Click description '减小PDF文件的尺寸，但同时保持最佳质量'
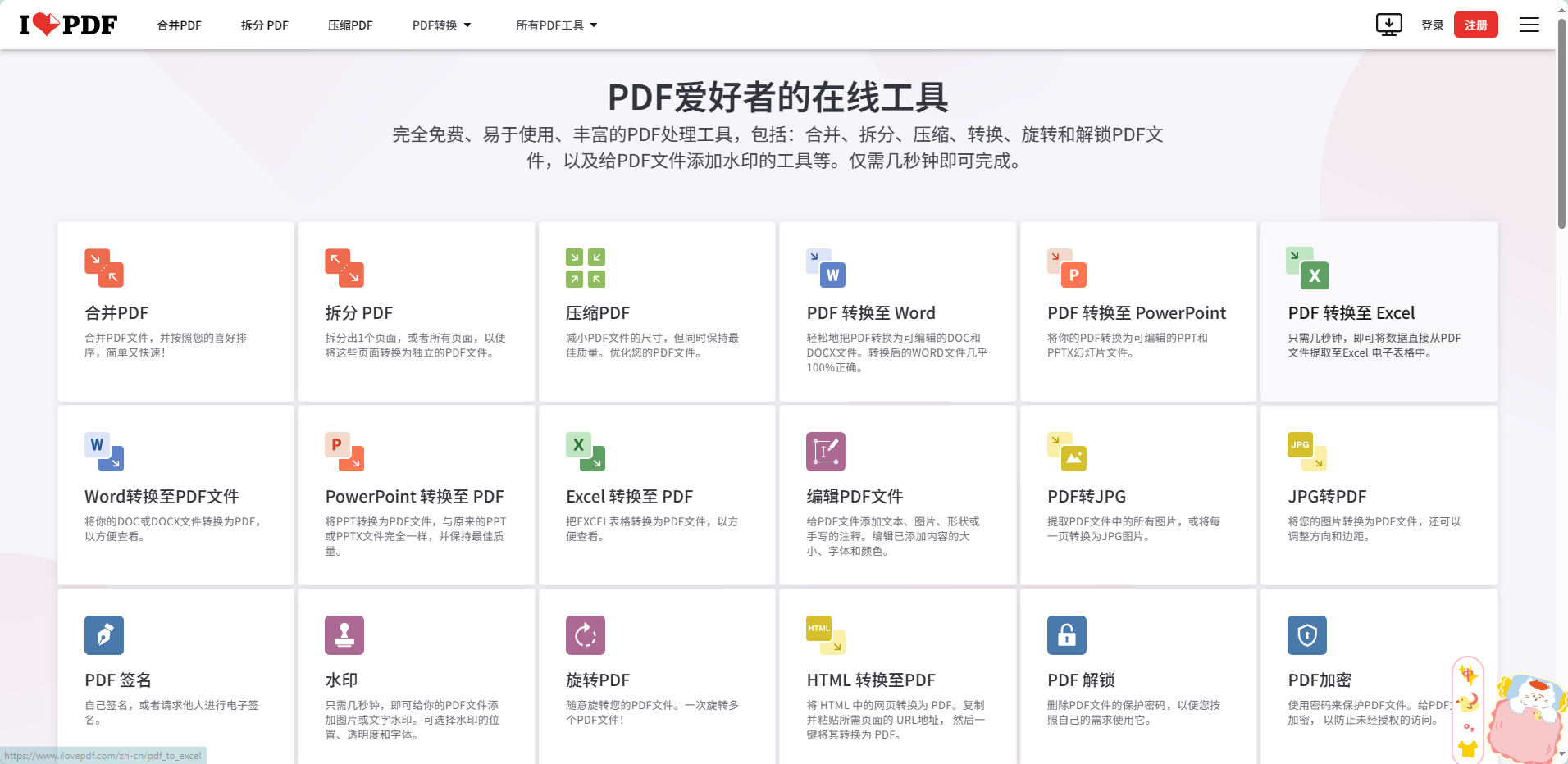1568x764 pixels. (x=652, y=345)
